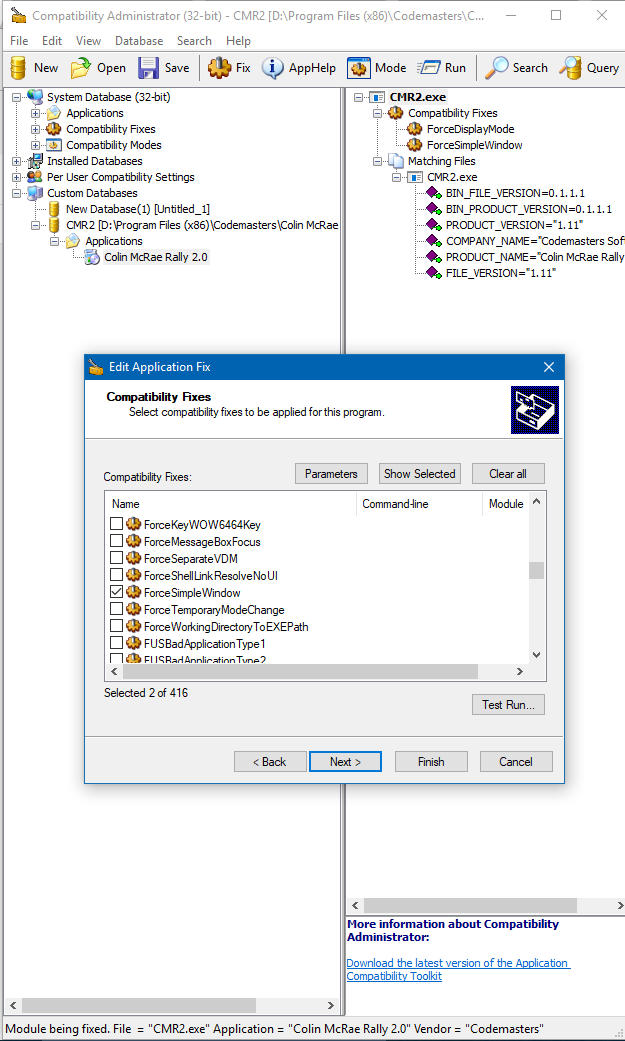The width and height of the screenshot is (625, 1041).
Task: Collapse the System Database (32-bit) node
Action: click(17, 97)
